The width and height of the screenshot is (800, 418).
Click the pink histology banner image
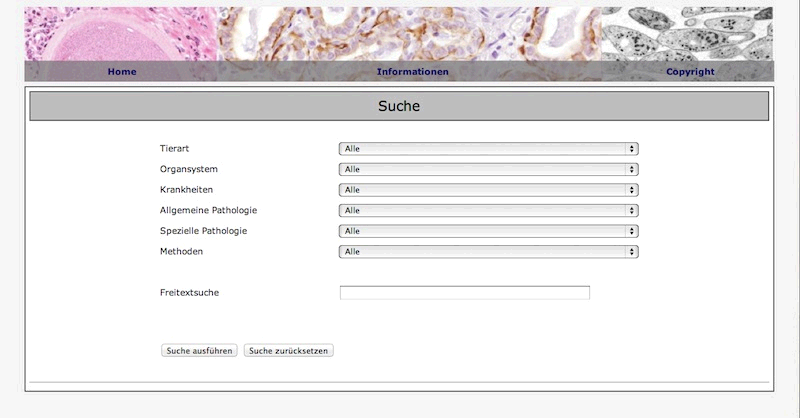[120, 33]
